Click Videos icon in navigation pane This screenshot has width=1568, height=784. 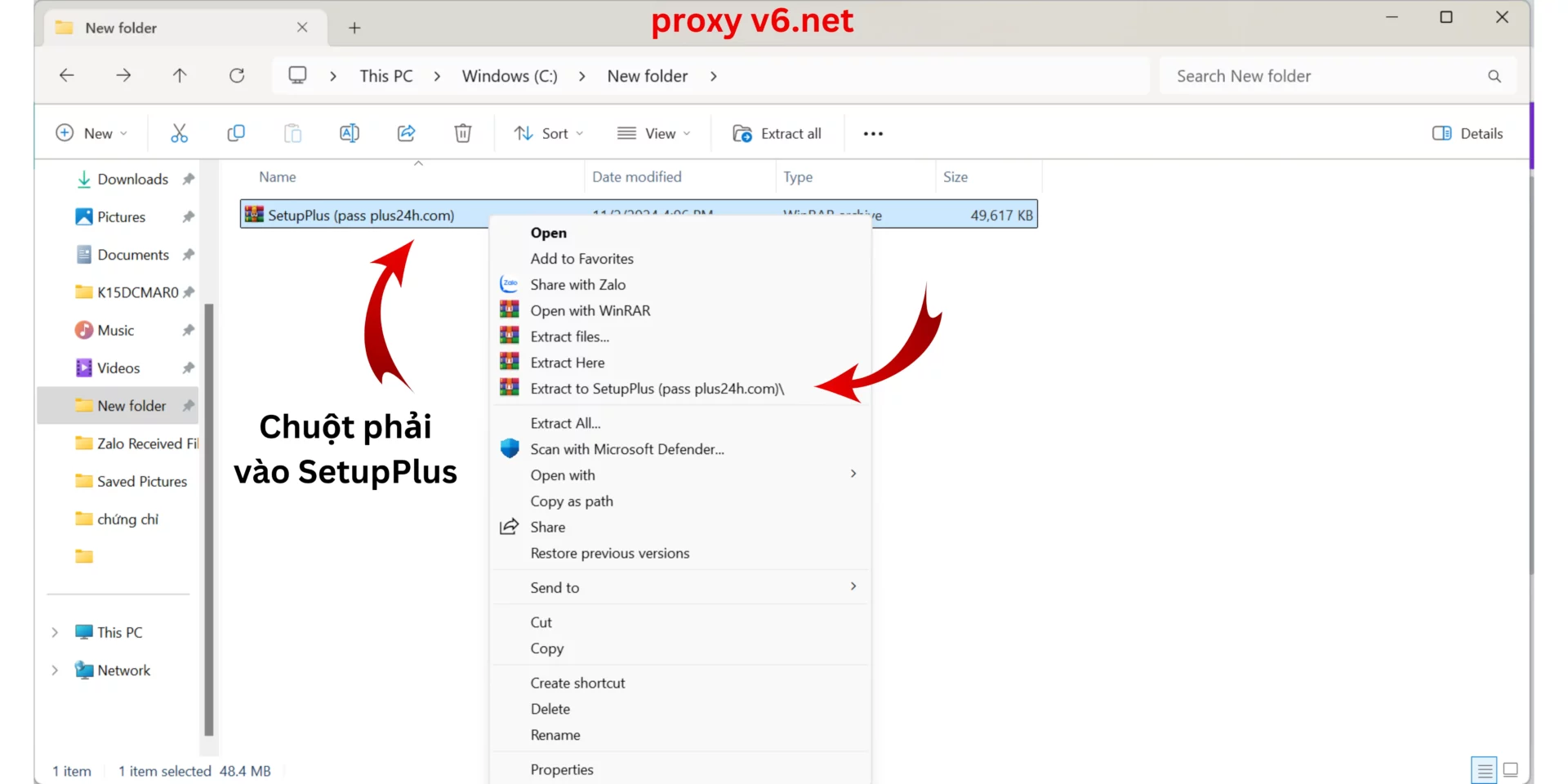coord(84,367)
